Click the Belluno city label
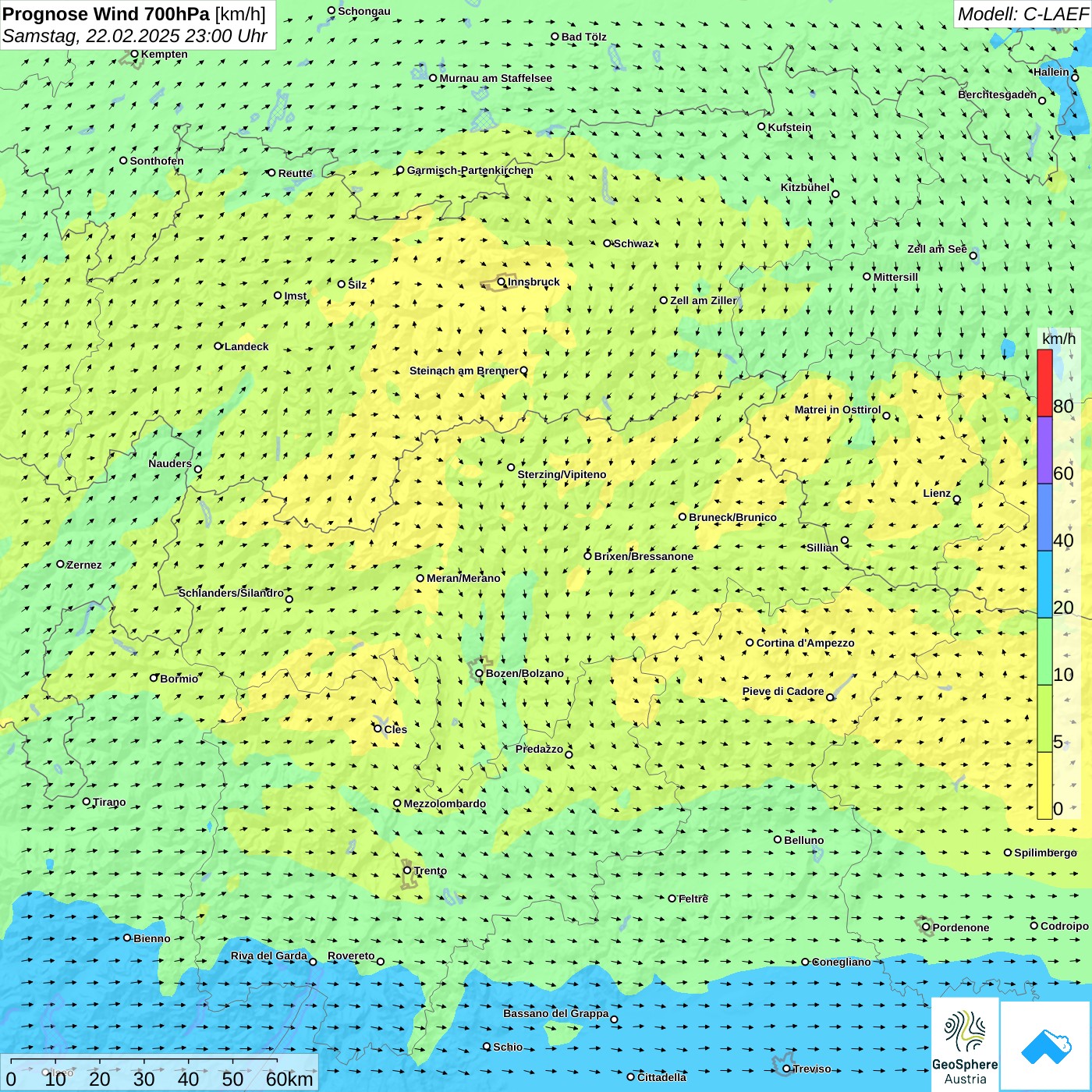Viewport: 1092px width, 1092px height. click(803, 840)
